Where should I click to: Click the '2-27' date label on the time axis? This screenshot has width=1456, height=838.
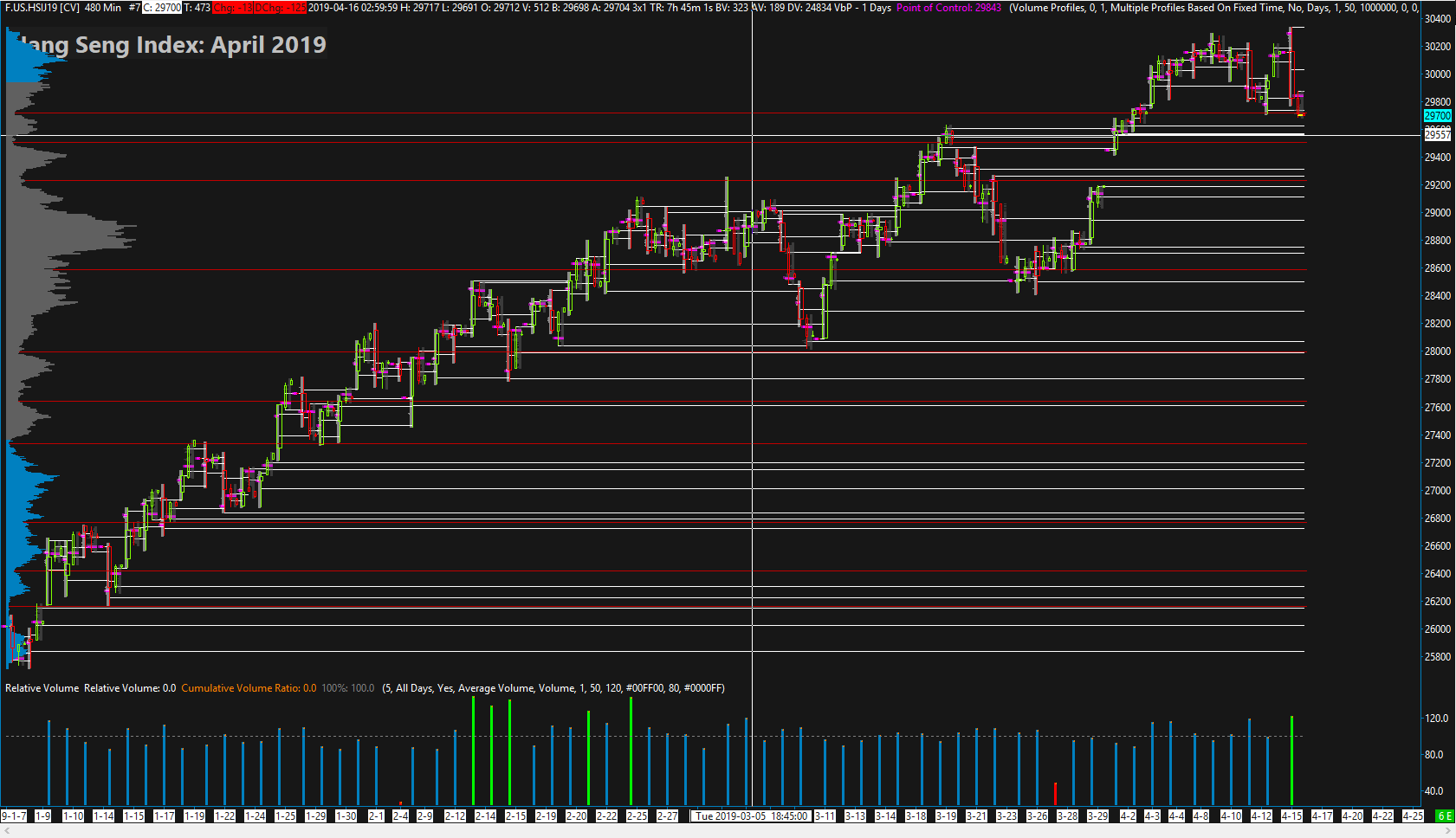(x=667, y=815)
